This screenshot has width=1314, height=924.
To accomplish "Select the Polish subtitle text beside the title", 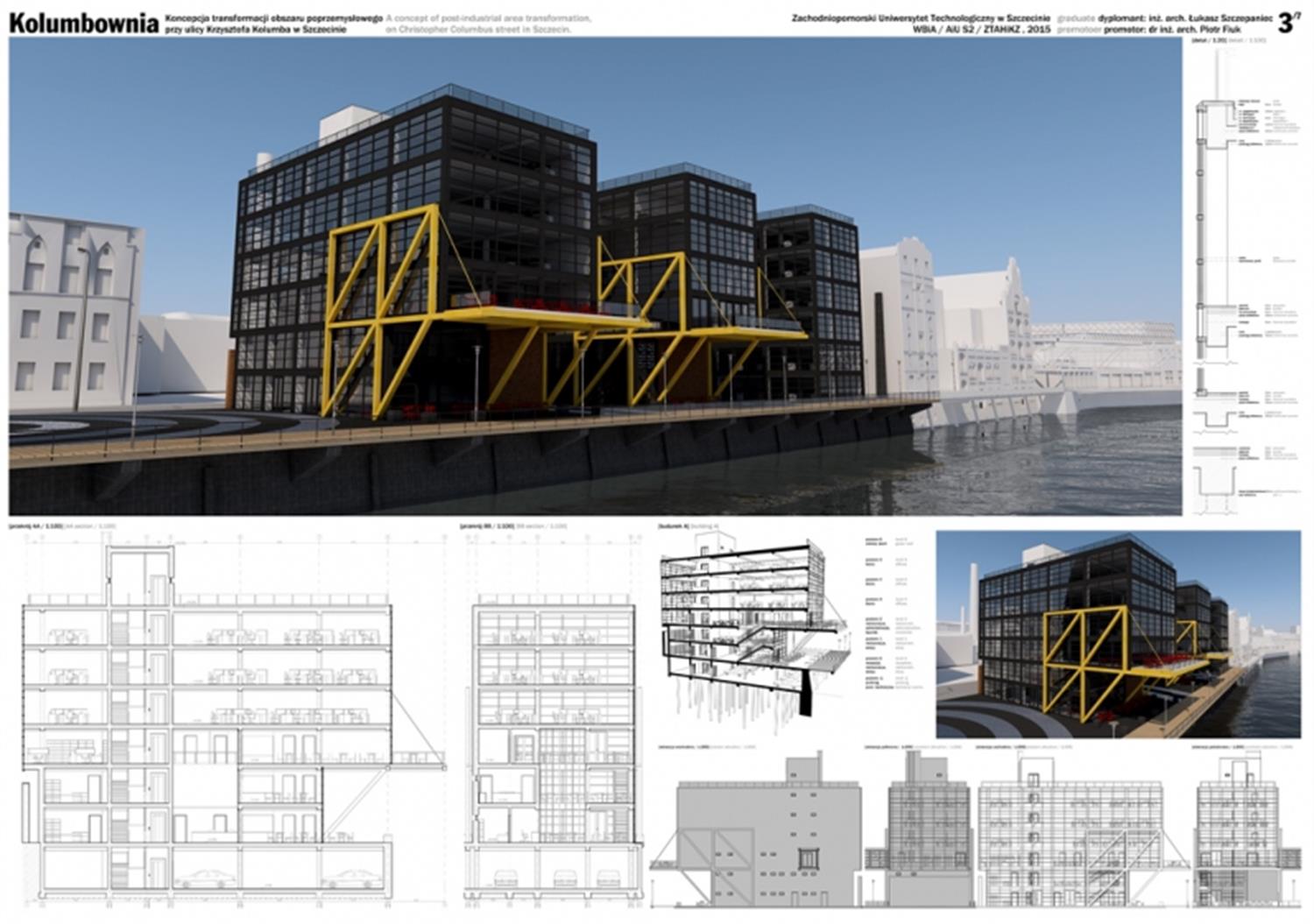I will 273,23.
